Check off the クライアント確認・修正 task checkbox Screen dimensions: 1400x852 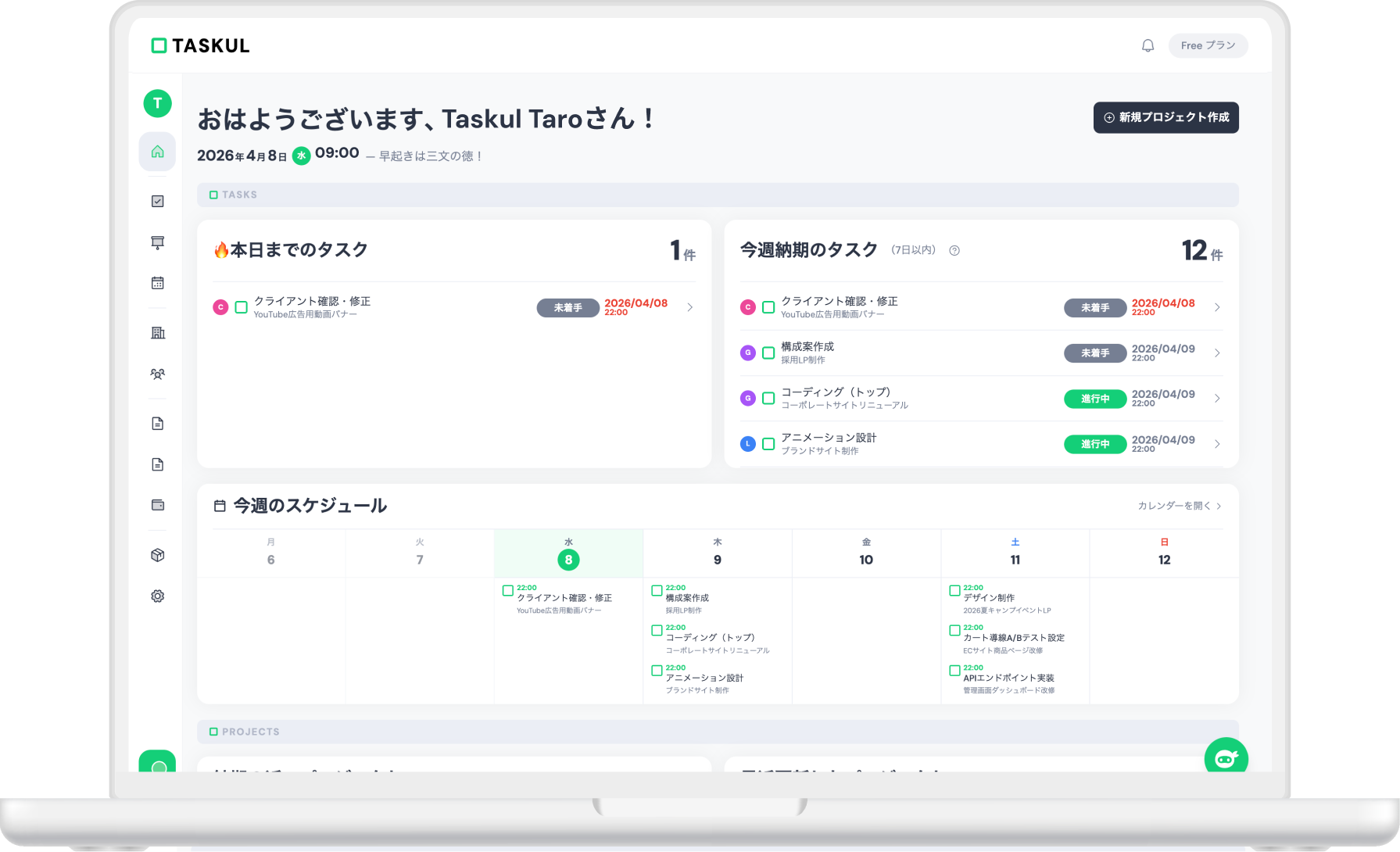tap(241, 307)
